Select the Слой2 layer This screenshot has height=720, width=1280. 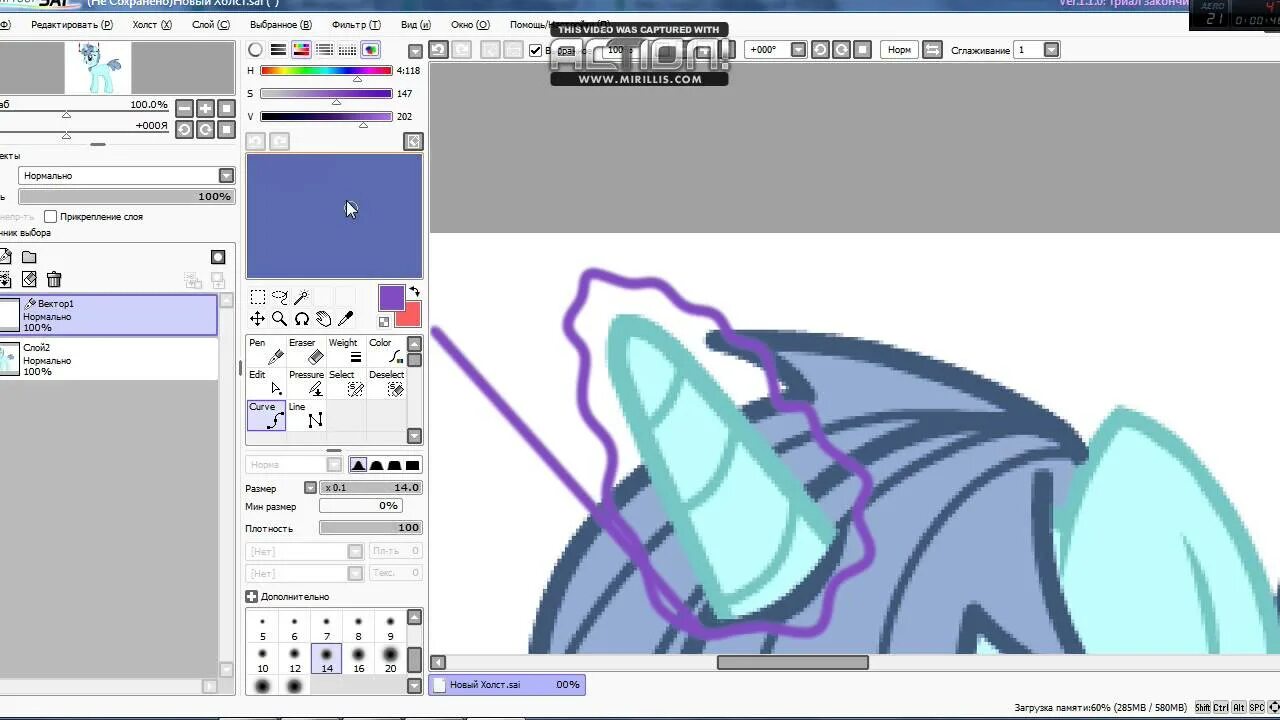click(108, 359)
